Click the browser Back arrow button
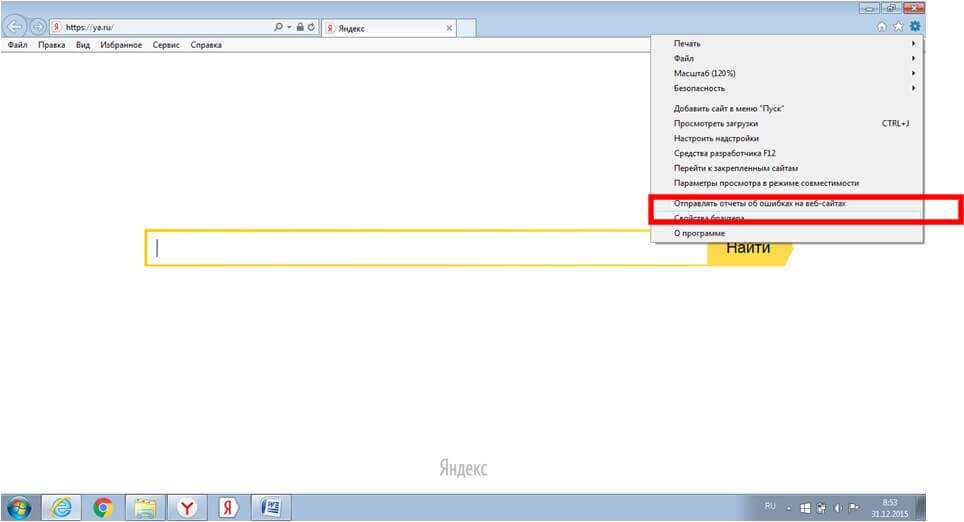964x522 pixels. pyautogui.click(x=15, y=27)
